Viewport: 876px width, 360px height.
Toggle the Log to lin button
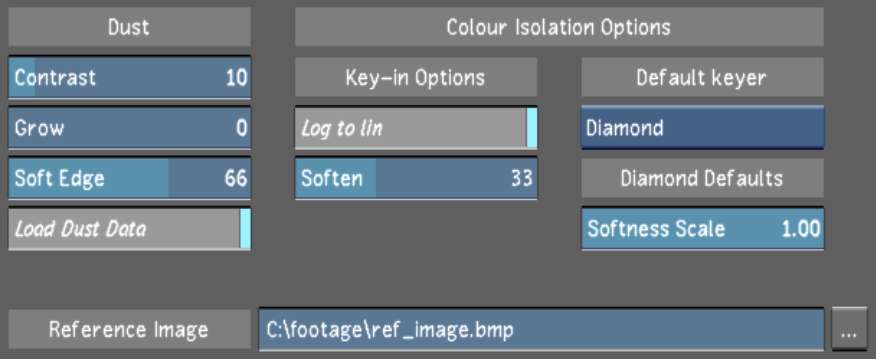click(416, 128)
